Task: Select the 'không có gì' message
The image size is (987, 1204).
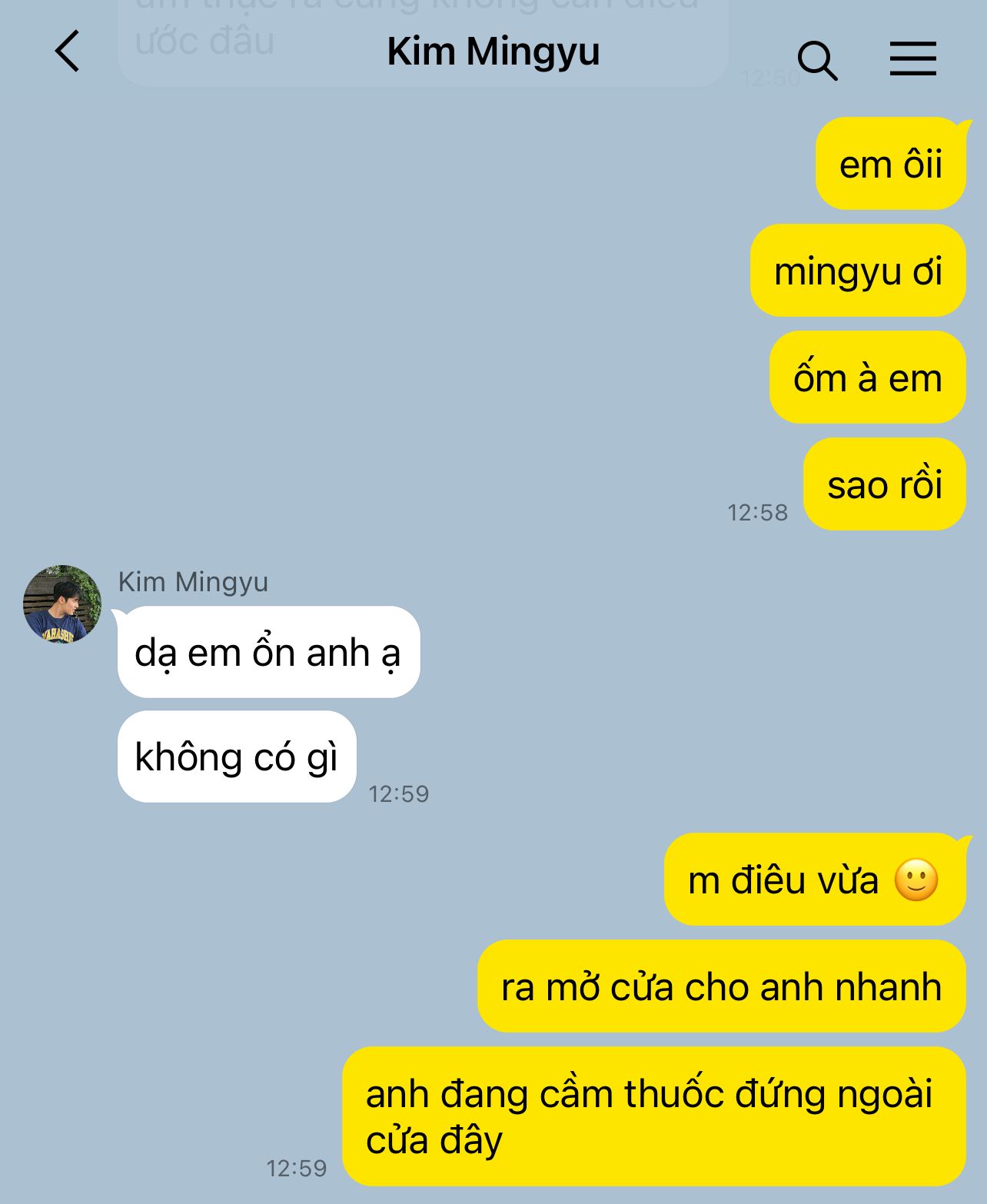Action: (x=237, y=757)
